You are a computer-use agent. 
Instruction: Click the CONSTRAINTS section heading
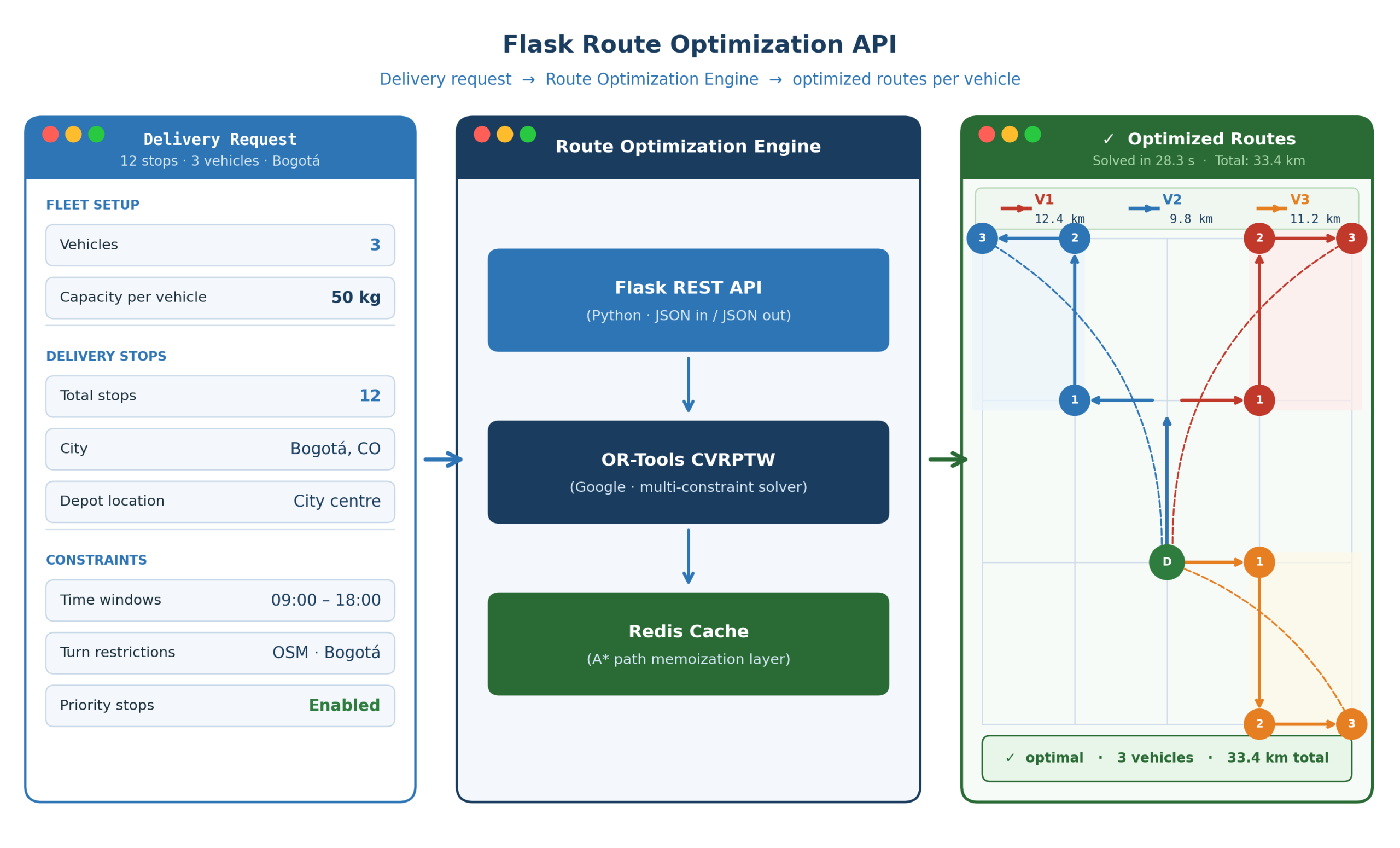coord(97,560)
